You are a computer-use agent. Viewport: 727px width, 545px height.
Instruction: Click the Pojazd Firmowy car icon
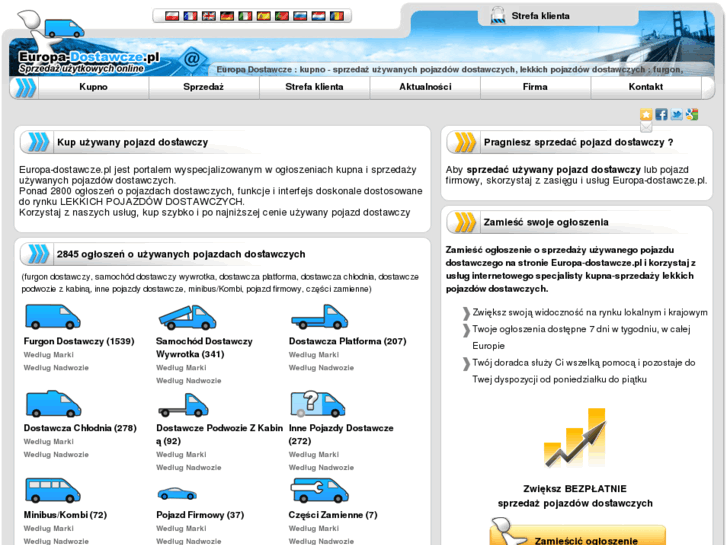pyautogui.click(x=177, y=494)
